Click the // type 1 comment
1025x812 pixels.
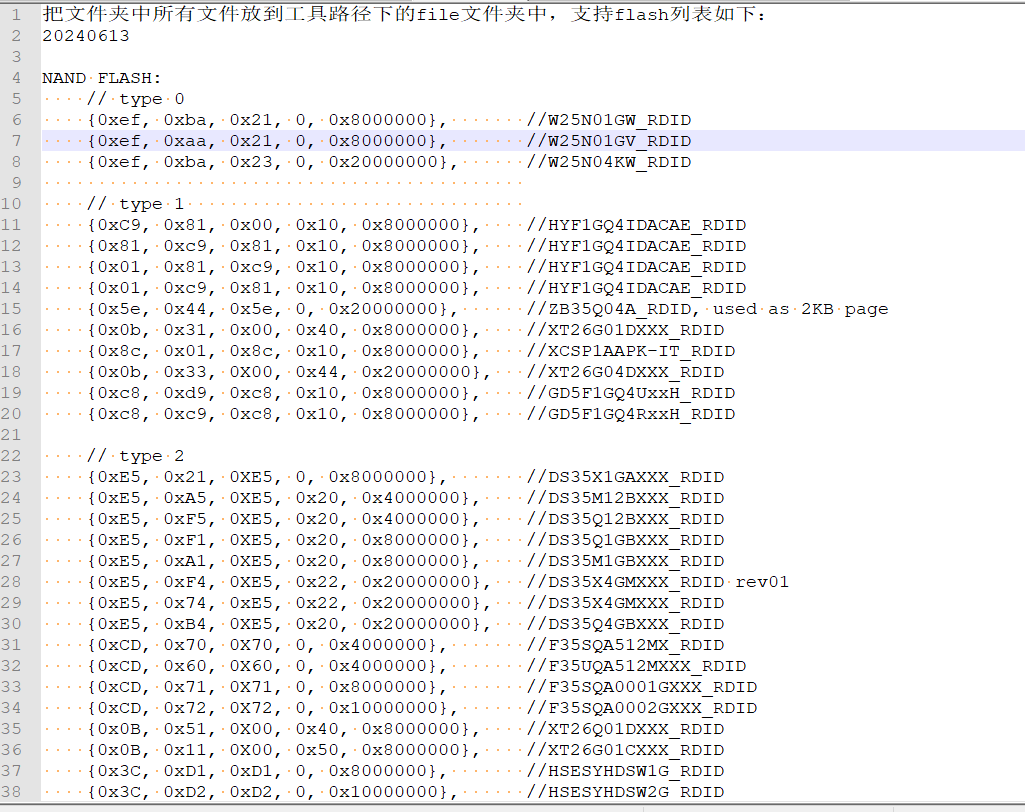click(136, 204)
